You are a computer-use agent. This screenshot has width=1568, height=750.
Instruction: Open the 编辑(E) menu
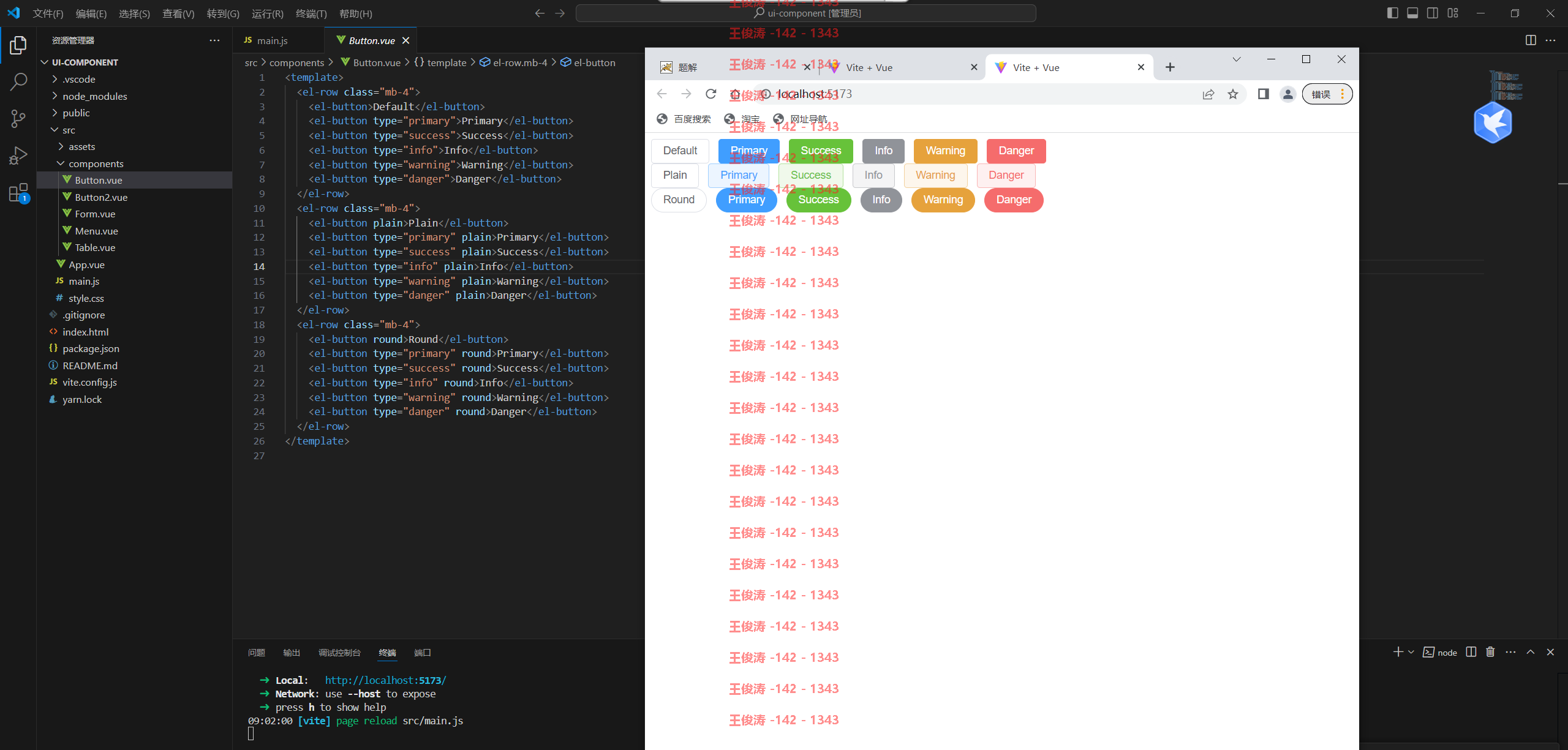[x=91, y=13]
